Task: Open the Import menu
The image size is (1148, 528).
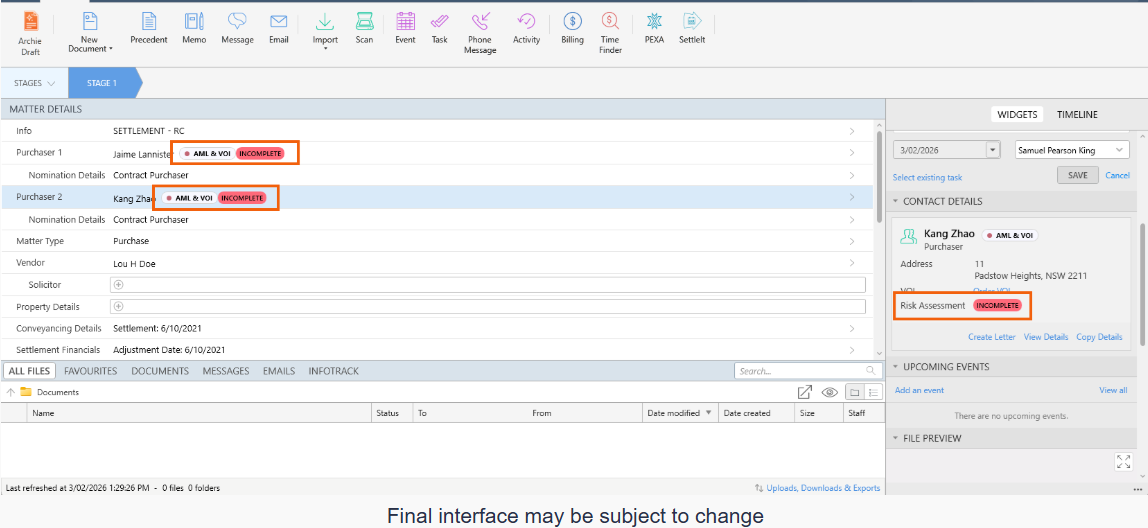Action: [325, 31]
